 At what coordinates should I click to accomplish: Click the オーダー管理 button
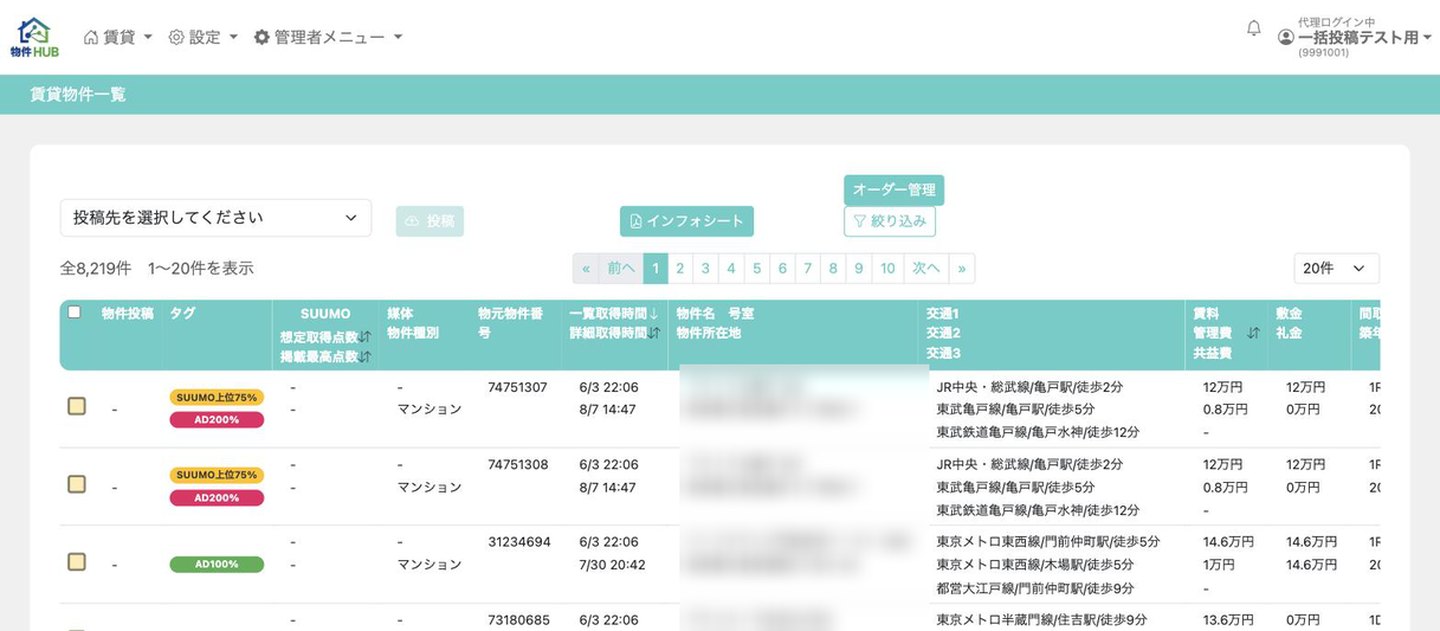pyautogui.click(x=894, y=190)
